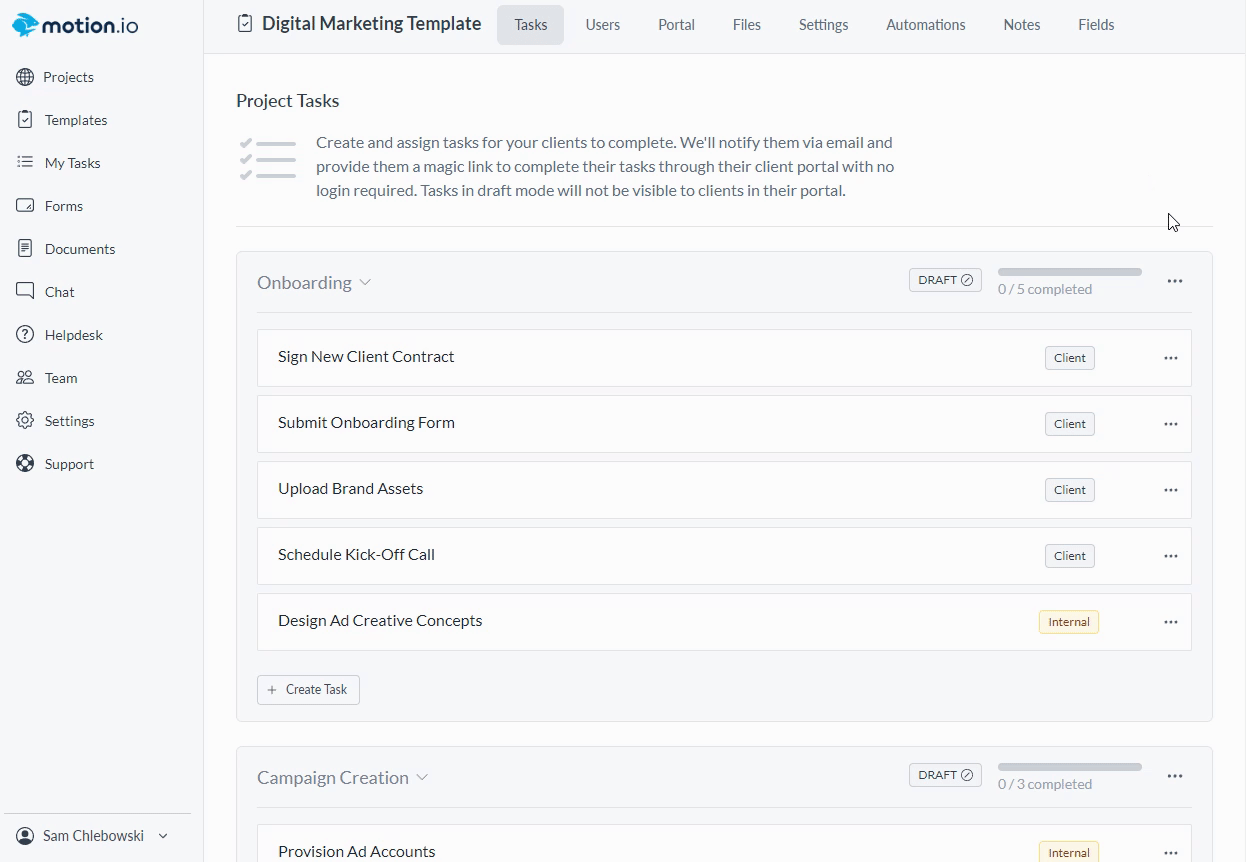Click the Projects globe icon in sidebar
This screenshot has width=1246, height=862.
point(25,77)
